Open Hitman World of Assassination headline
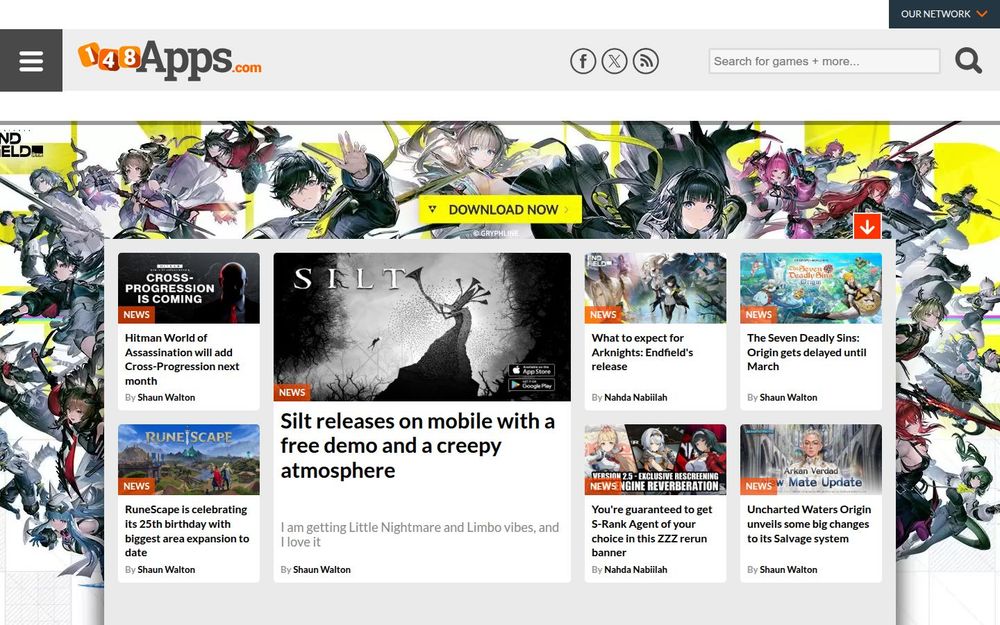Image resolution: width=1000 pixels, height=625 pixels. tap(182, 359)
